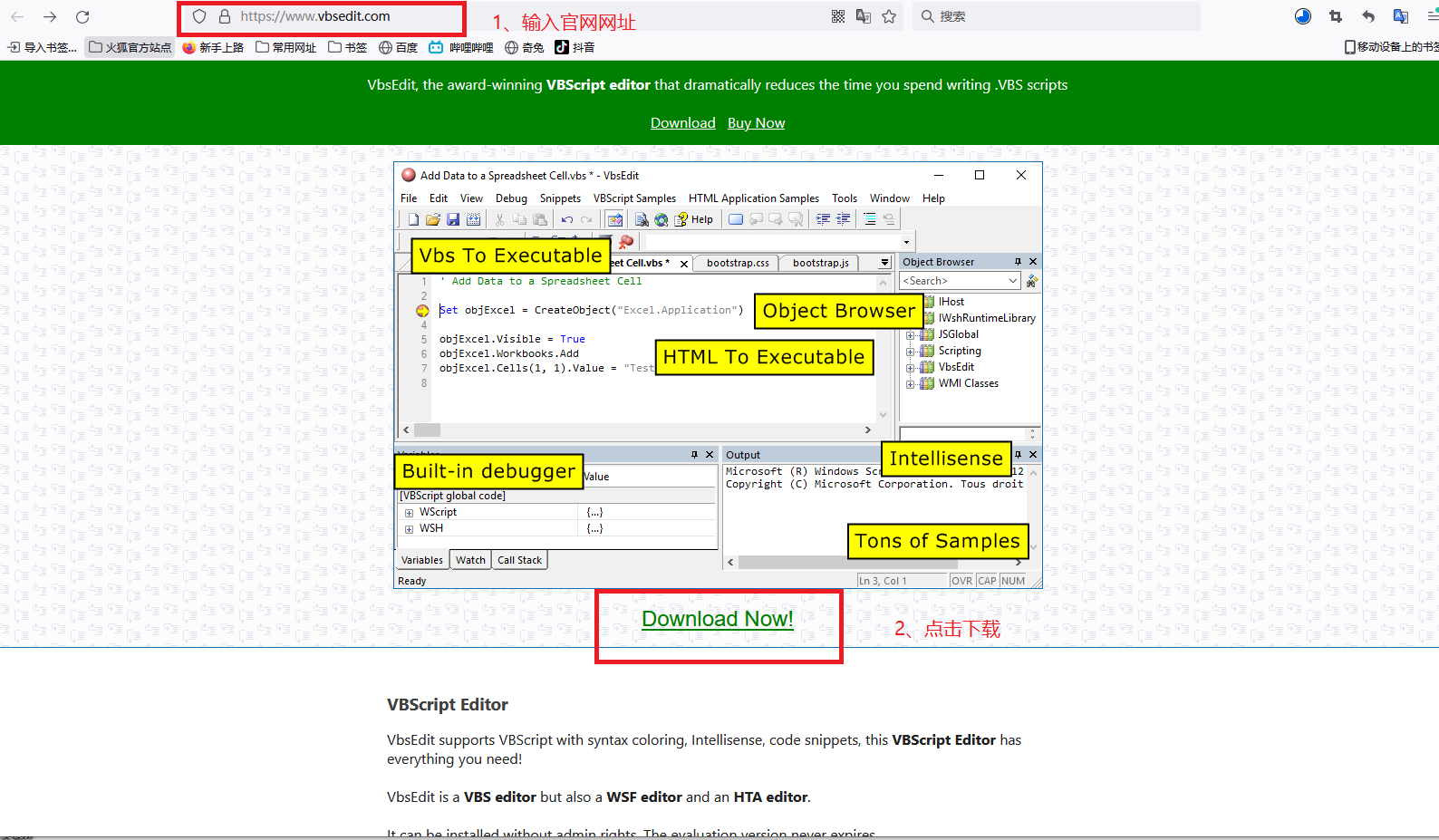This screenshot has height=840, width=1439.
Task: Close the Object Browser panel
Action: coord(1033,262)
